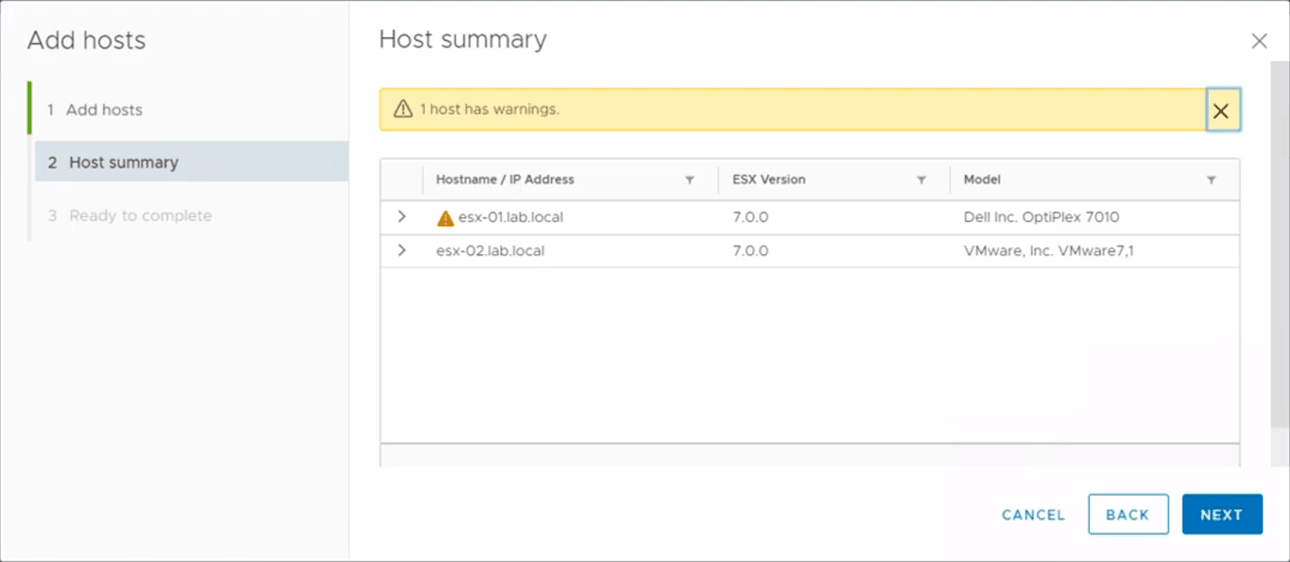
Task: Open the ESX Version column filter
Action: 921,180
